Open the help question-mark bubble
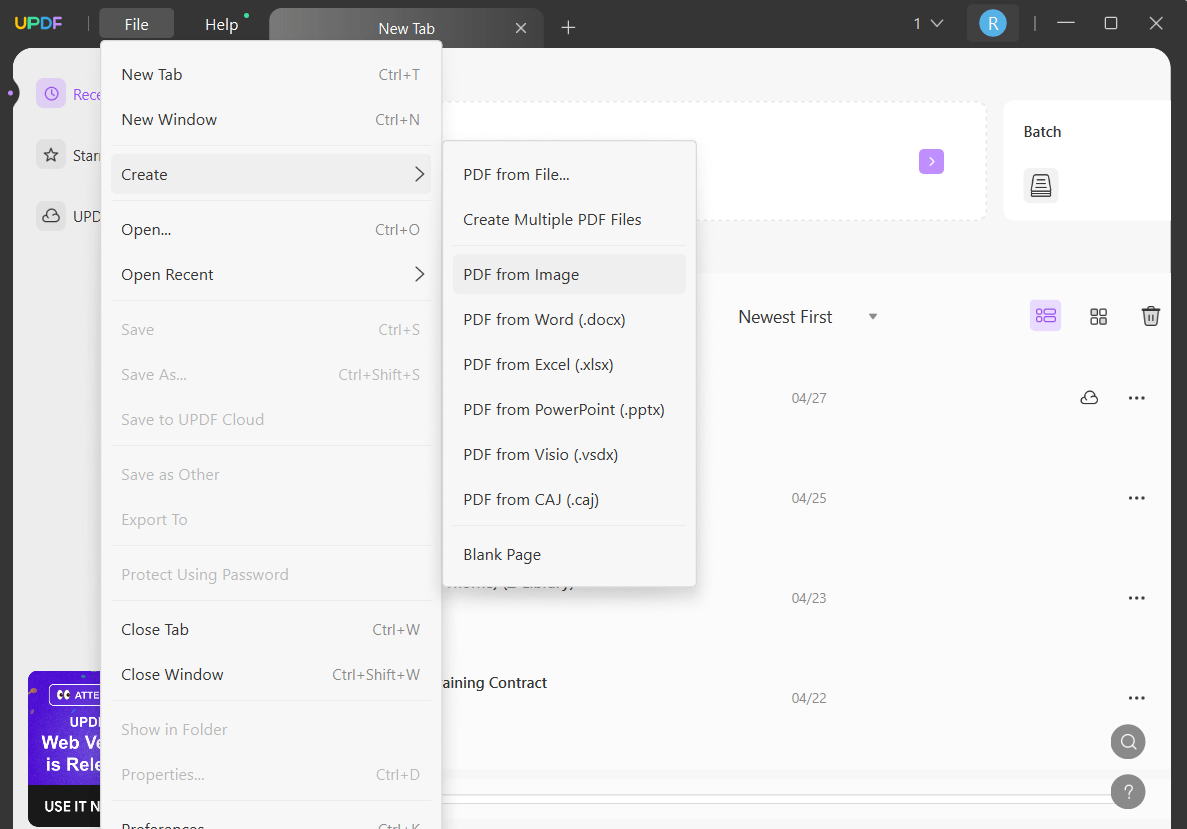This screenshot has height=829, width=1187. 1128,791
